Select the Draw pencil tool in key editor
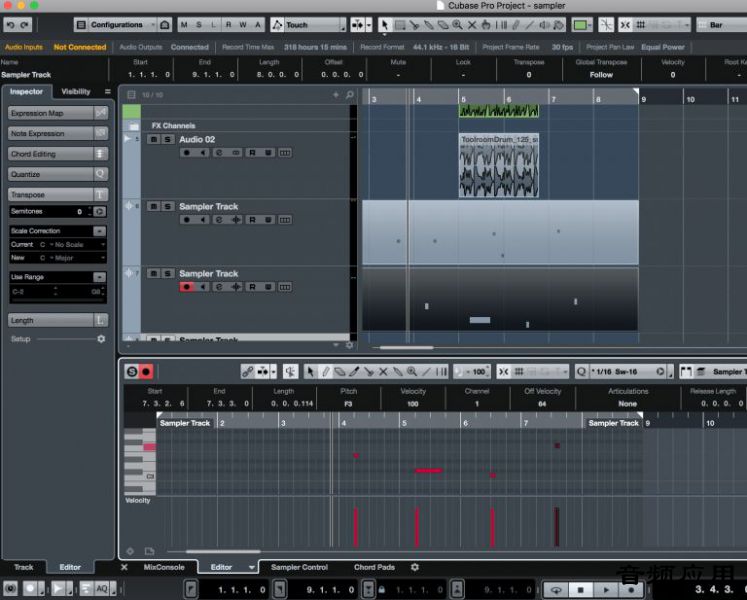The height and width of the screenshot is (600, 747). pyautogui.click(x=325, y=372)
